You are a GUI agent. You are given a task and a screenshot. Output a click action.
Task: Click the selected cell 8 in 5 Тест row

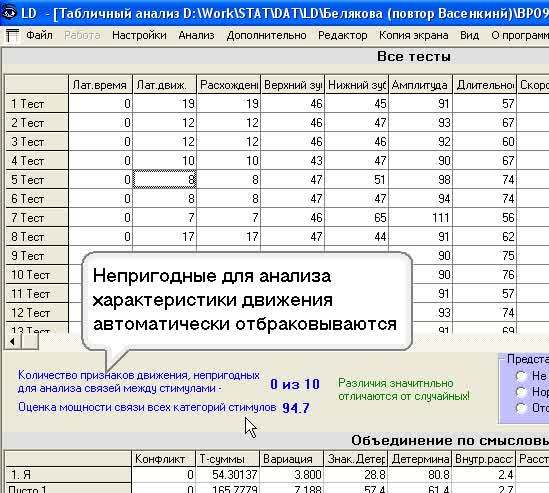[x=165, y=180]
